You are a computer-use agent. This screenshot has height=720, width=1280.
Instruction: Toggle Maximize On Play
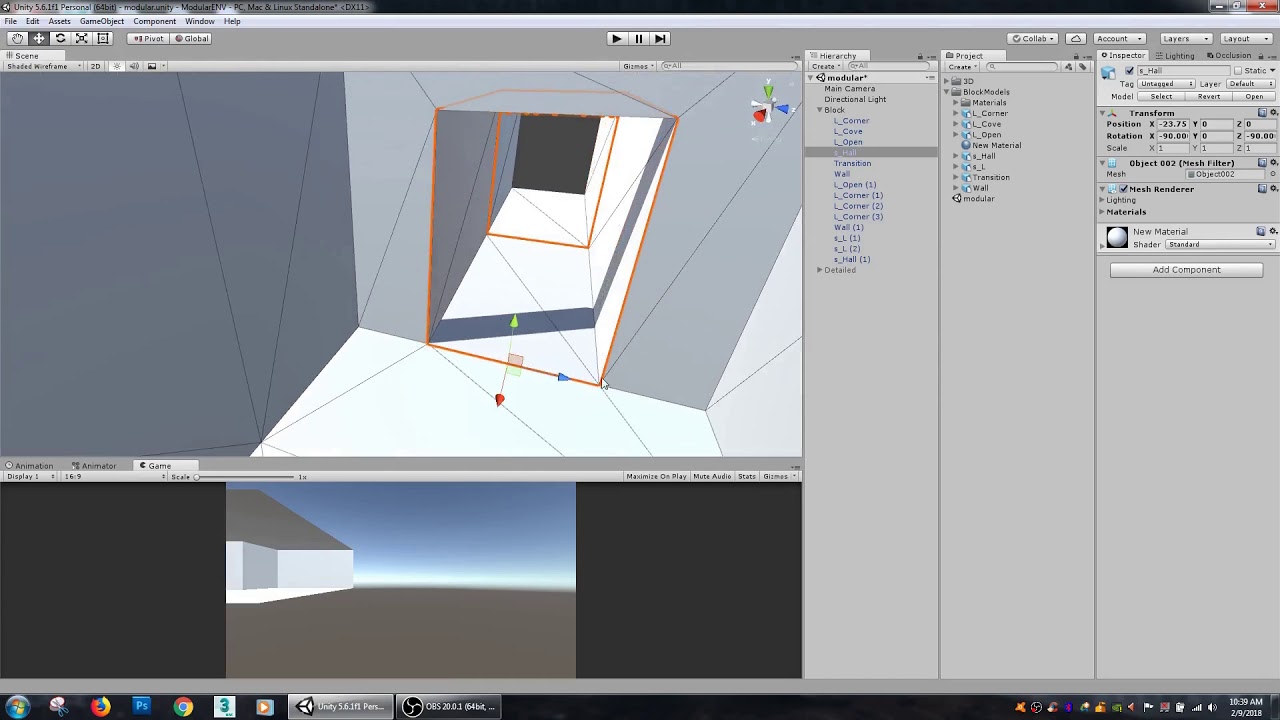(x=656, y=477)
